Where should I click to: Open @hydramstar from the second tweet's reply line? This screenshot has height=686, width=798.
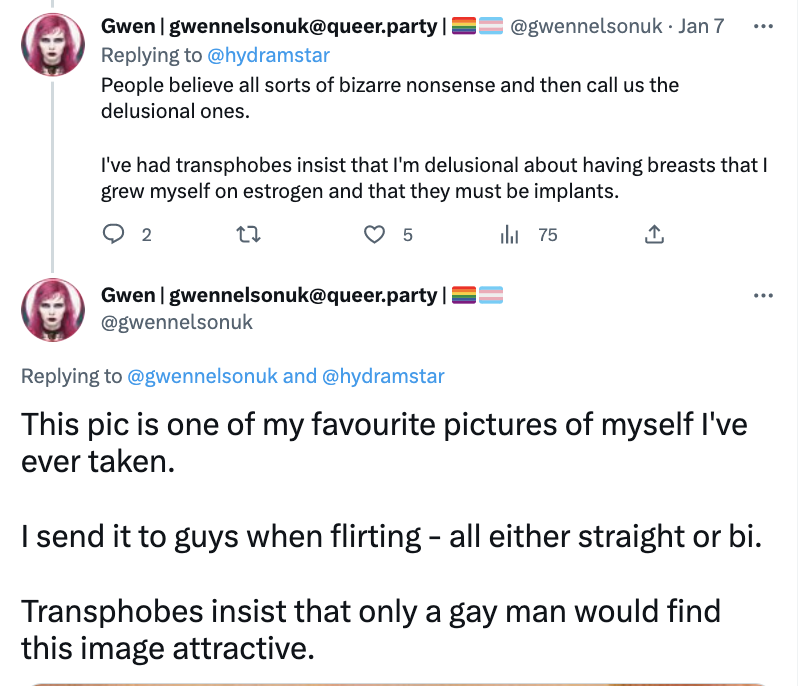(x=383, y=377)
